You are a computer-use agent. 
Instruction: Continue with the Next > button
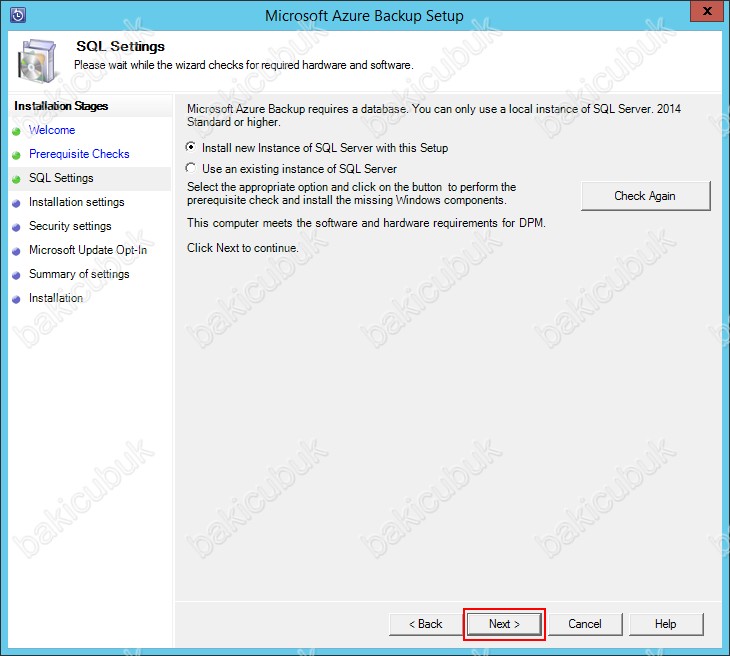[x=504, y=624]
